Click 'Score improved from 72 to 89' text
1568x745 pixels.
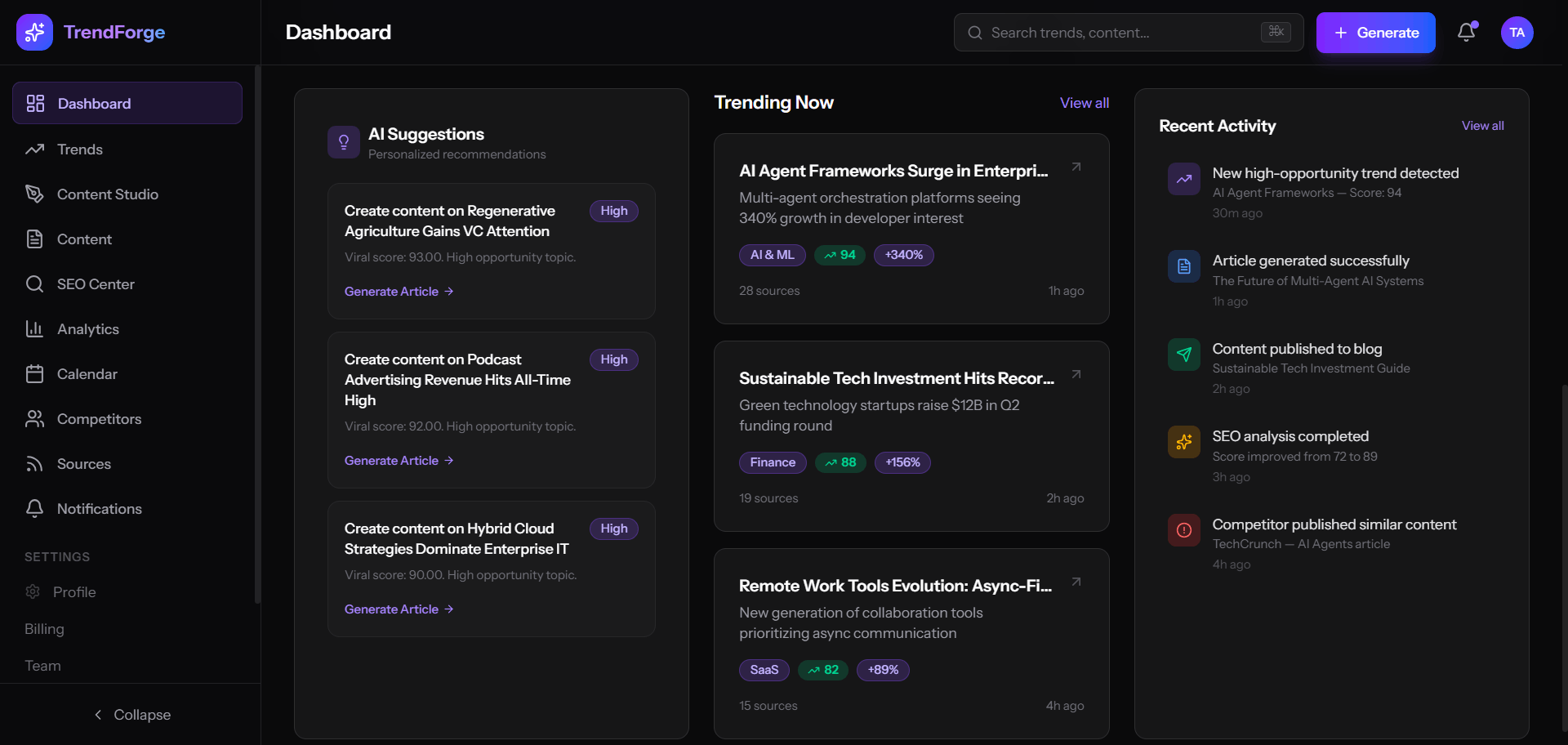[1294, 457]
